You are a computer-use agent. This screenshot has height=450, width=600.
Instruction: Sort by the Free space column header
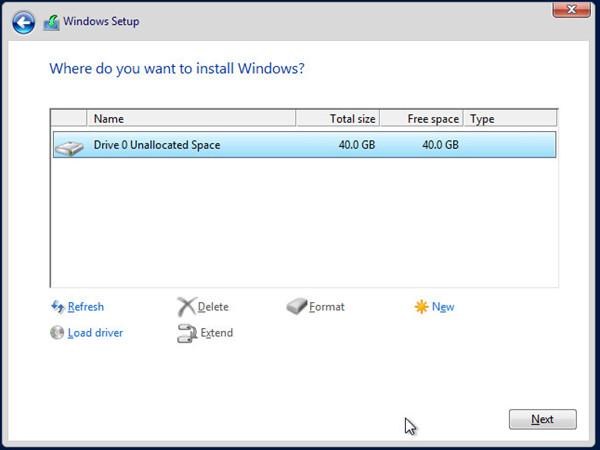pos(422,119)
